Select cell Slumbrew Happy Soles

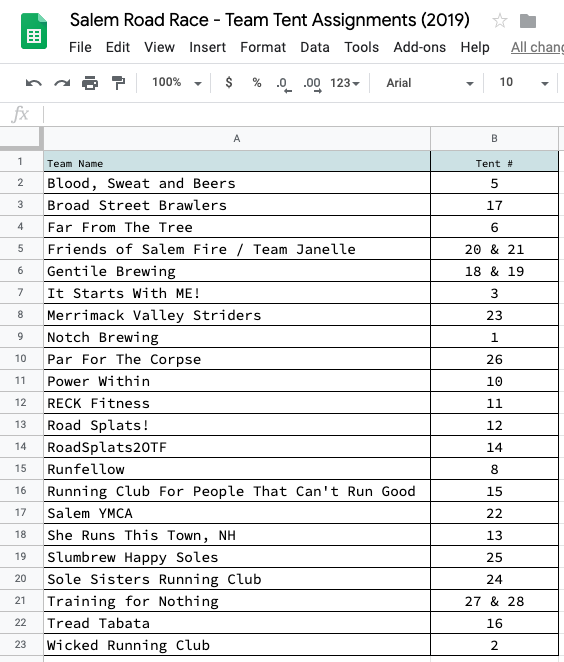pyautogui.click(x=237, y=556)
